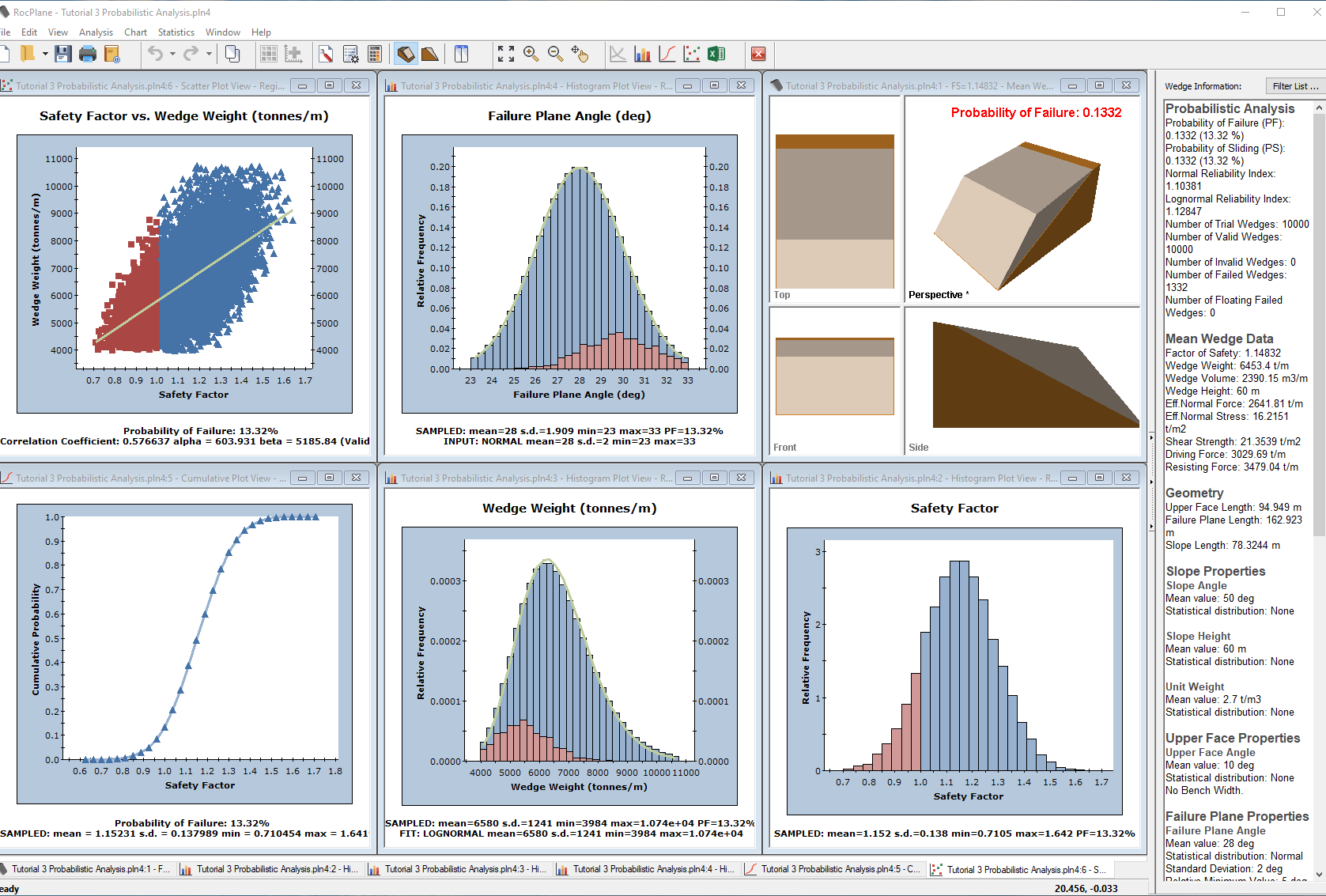Viewport: 1326px width, 896px height.
Task: Click the Filter List button
Action: point(1295,86)
